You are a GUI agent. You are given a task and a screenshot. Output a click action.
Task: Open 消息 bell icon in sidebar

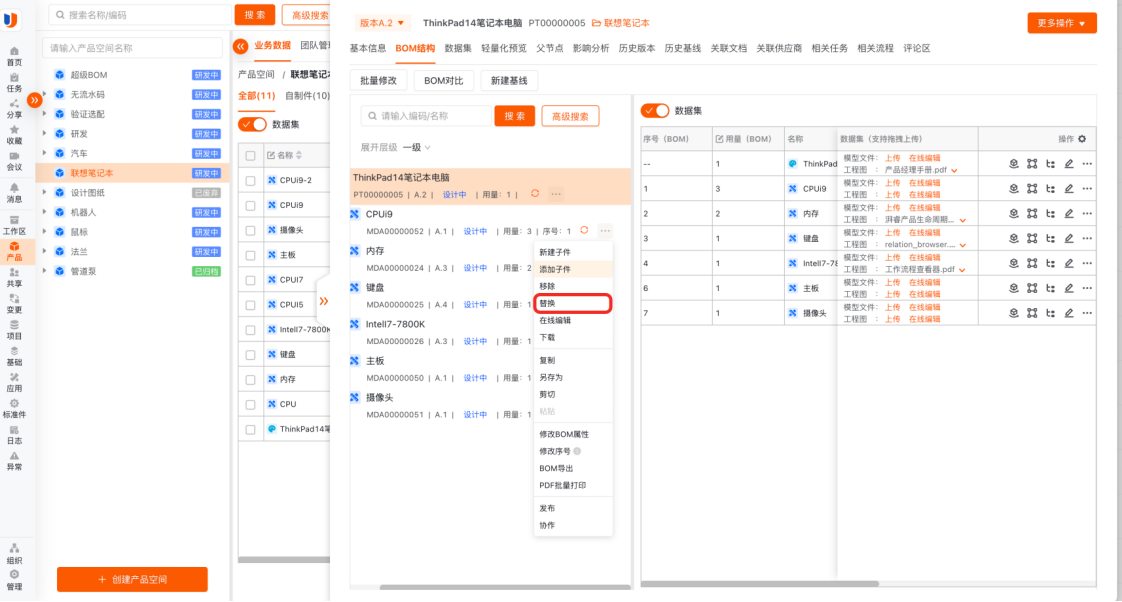pyautogui.click(x=14, y=193)
